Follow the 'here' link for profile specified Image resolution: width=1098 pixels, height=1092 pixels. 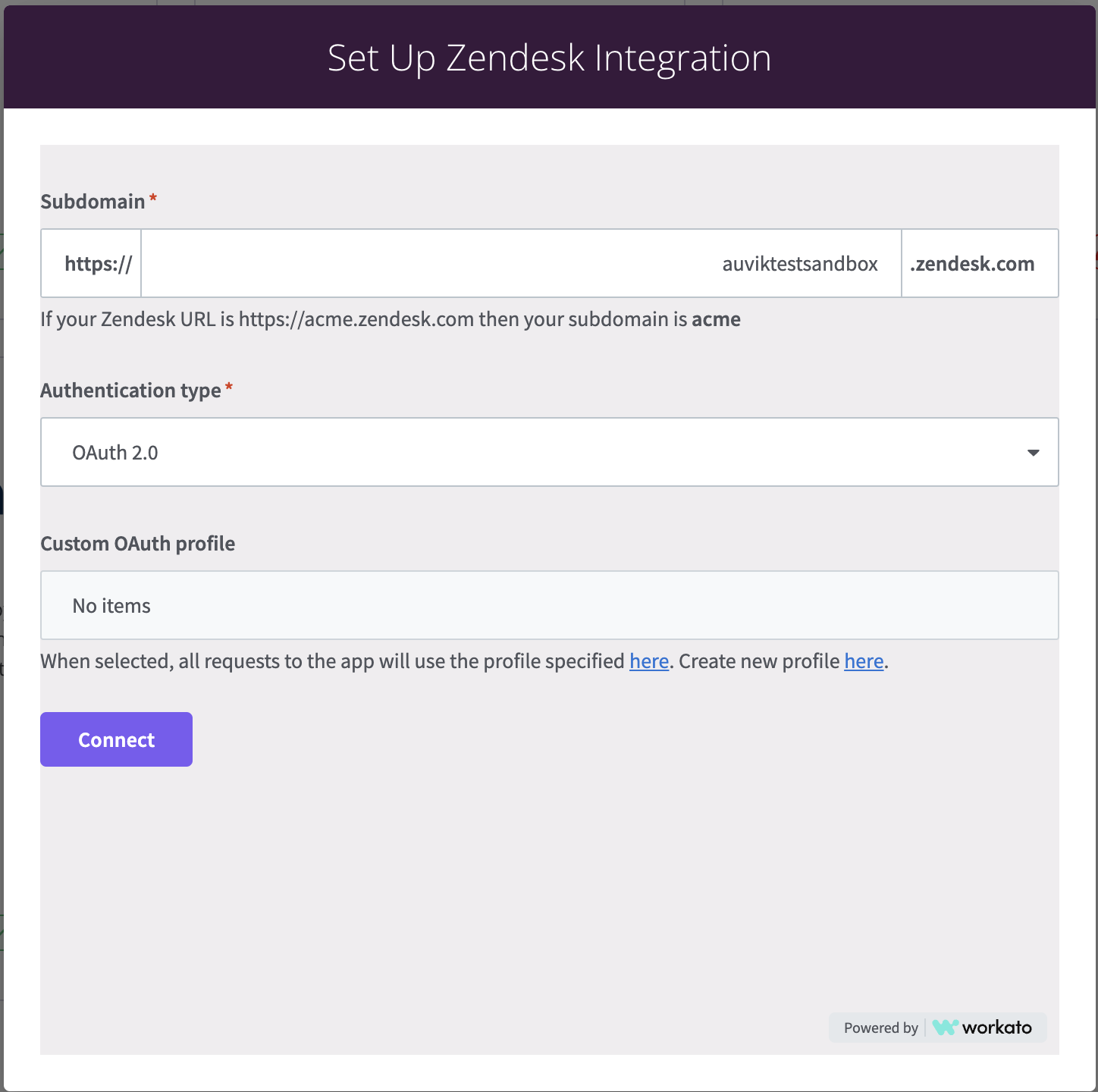649,661
